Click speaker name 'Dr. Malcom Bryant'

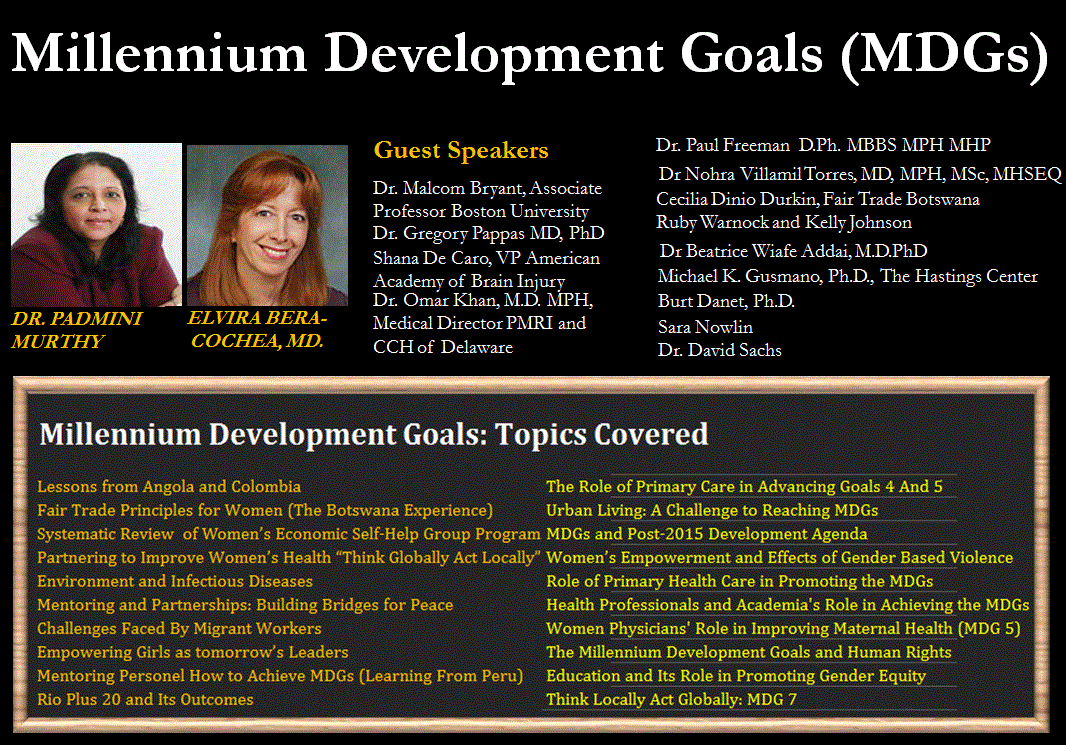pyautogui.click(x=448, y=188)
